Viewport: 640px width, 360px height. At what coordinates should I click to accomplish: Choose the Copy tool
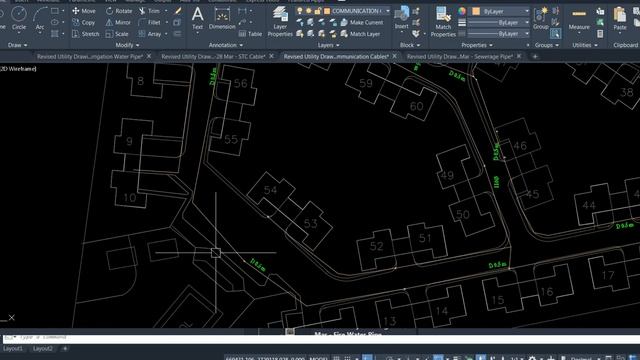point(83,22)
